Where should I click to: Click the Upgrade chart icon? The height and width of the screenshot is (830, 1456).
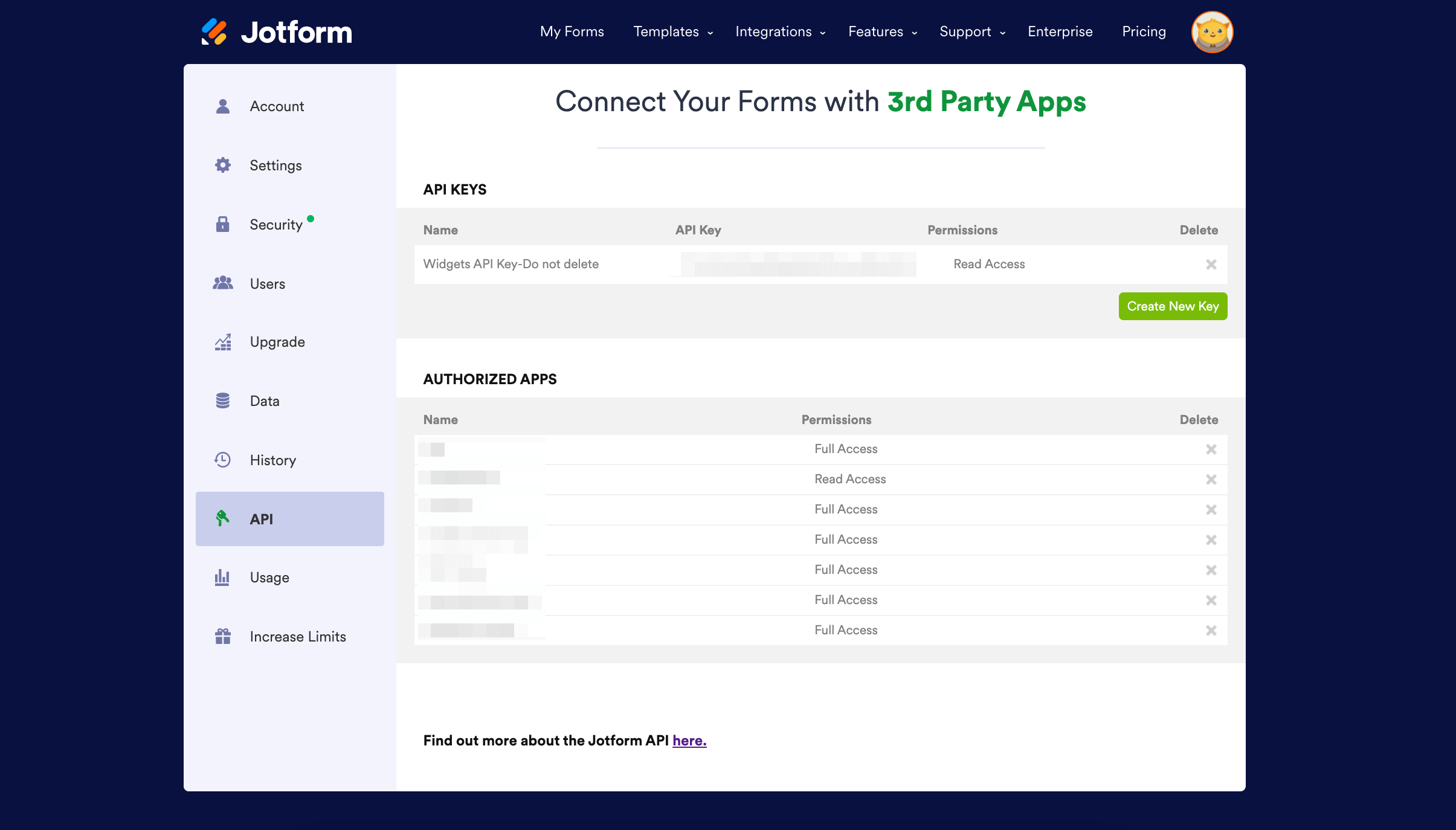tap(222, 341)
